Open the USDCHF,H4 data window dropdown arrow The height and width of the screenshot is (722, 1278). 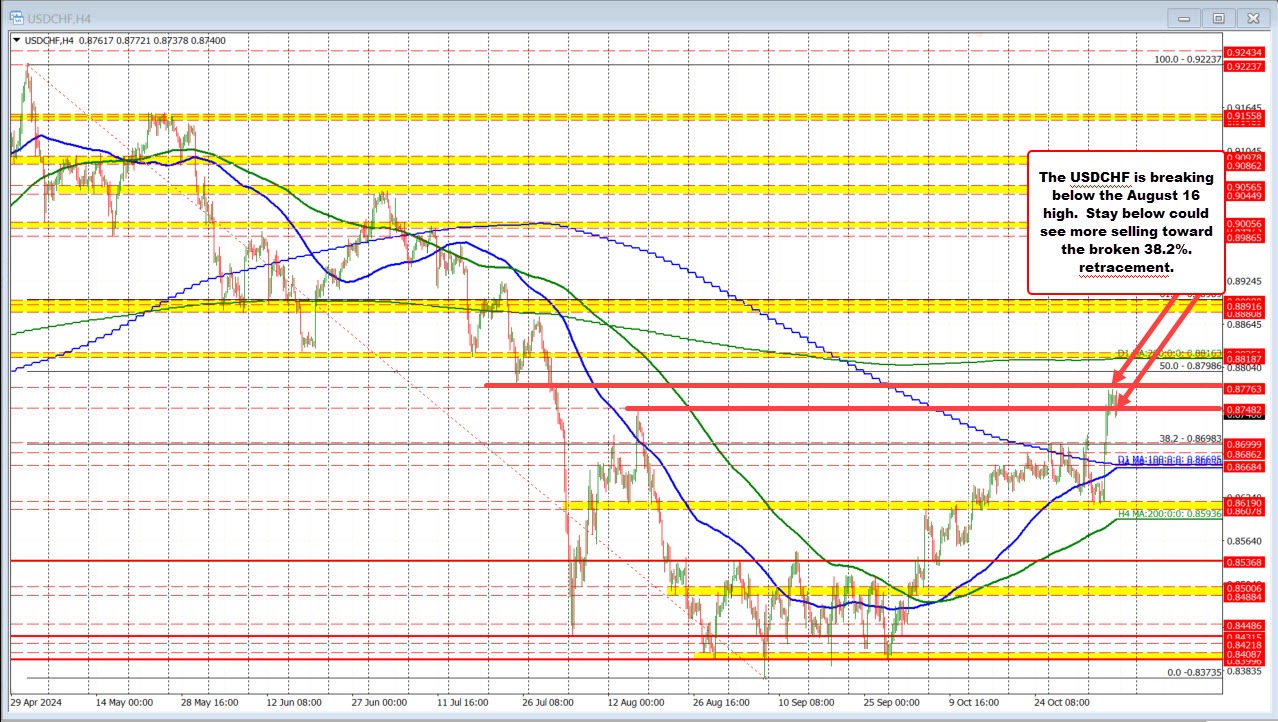16,41
